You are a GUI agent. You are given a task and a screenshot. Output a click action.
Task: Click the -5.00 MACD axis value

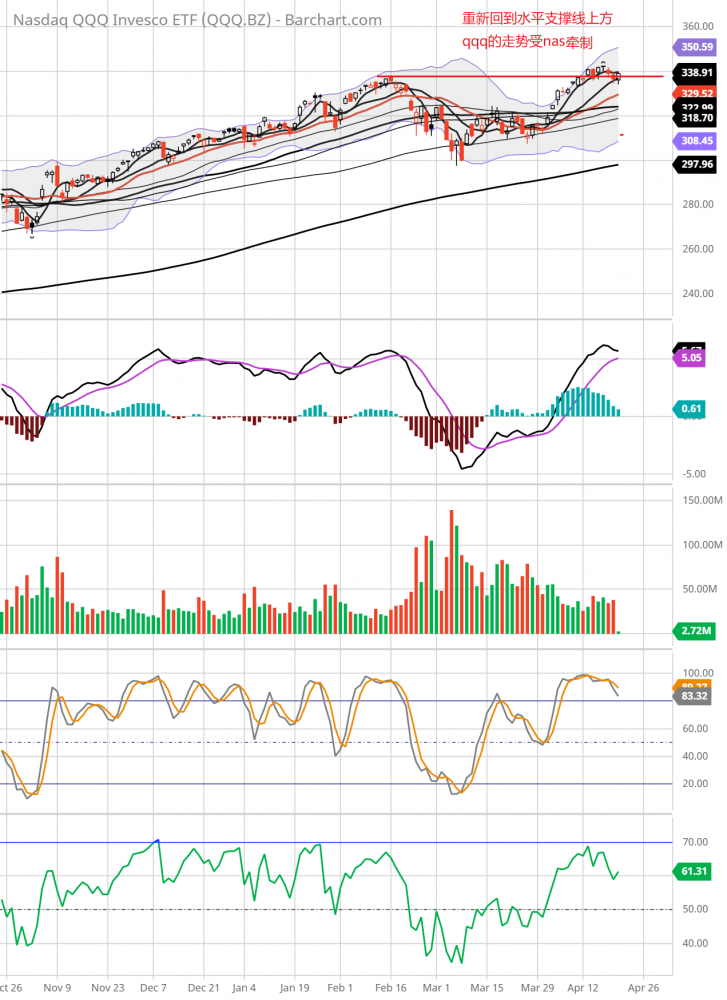coord(694,474)
